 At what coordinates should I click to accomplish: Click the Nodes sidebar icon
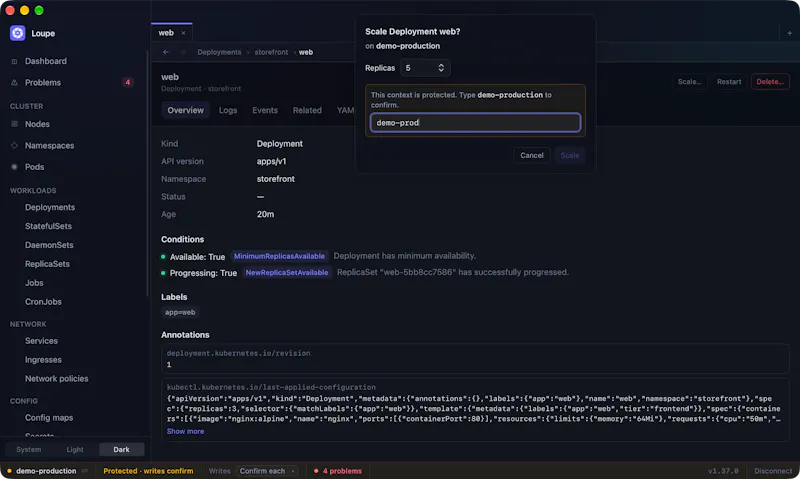click(x=14, y=124)
